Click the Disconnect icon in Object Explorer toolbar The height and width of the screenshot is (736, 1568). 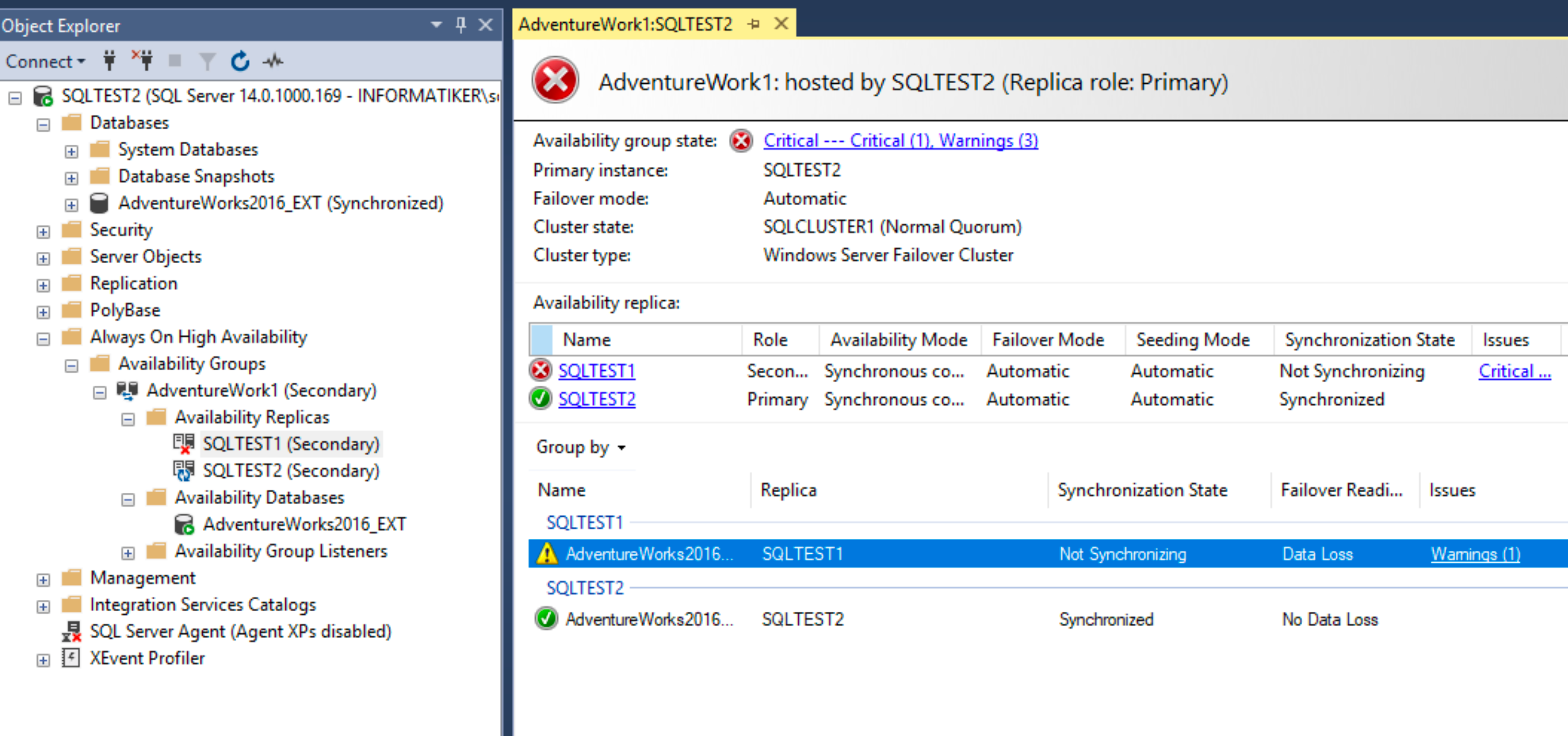[x=142, y=60]
